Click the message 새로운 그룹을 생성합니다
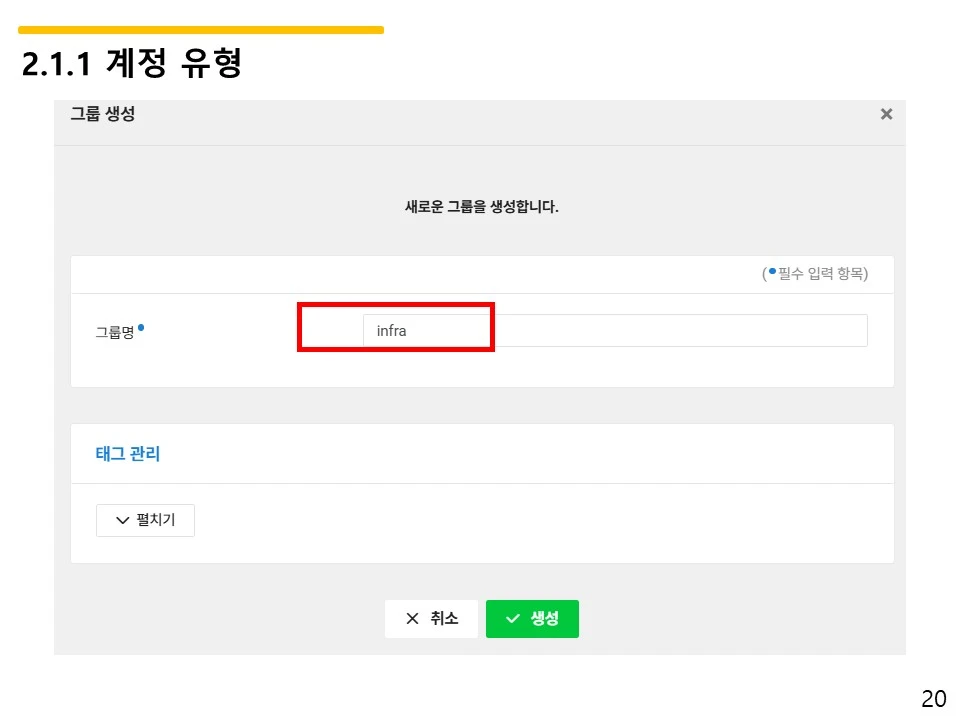The width and height of the screenshot is (960, 720). click(480, 206)
